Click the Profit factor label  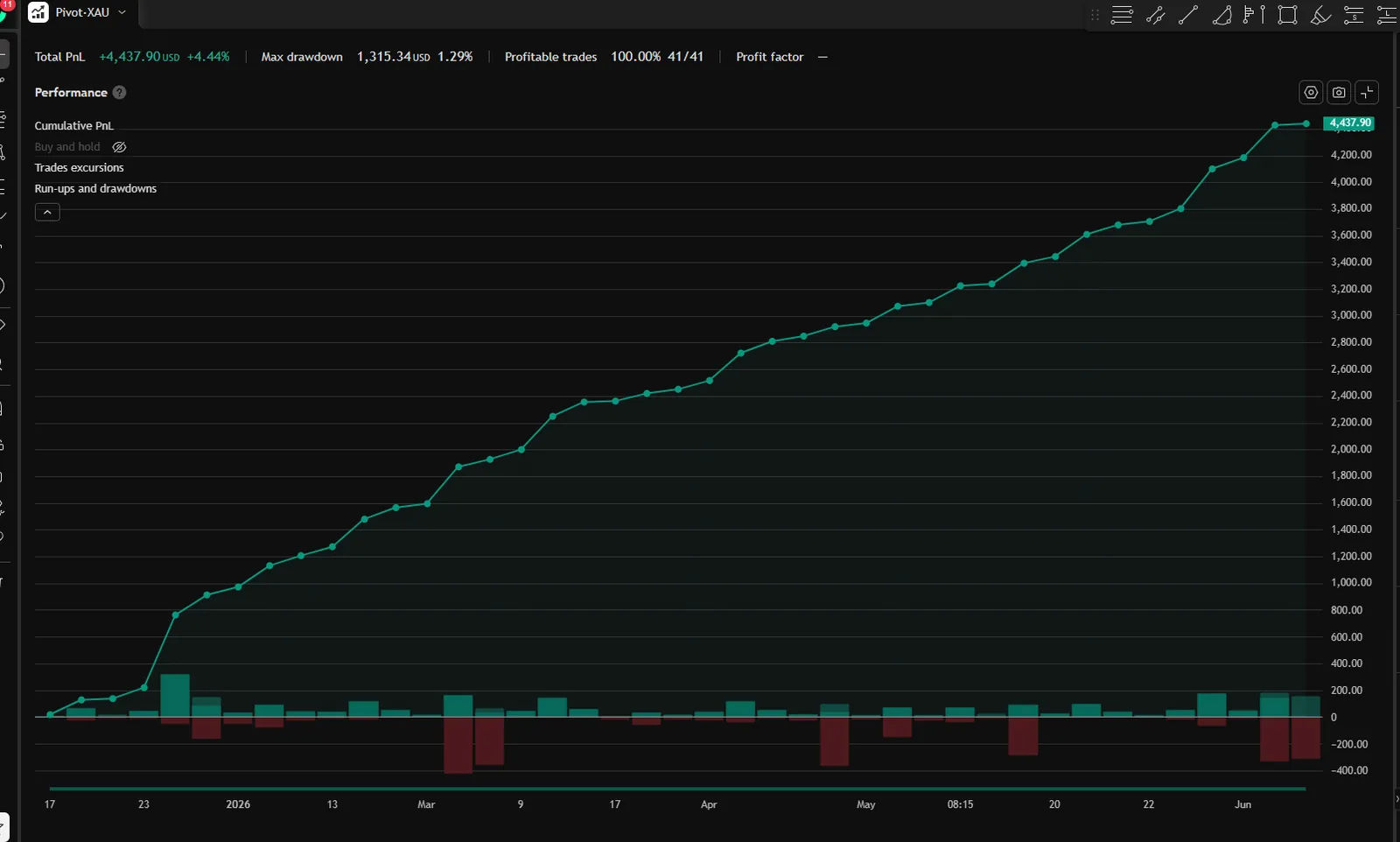(769, 56)
